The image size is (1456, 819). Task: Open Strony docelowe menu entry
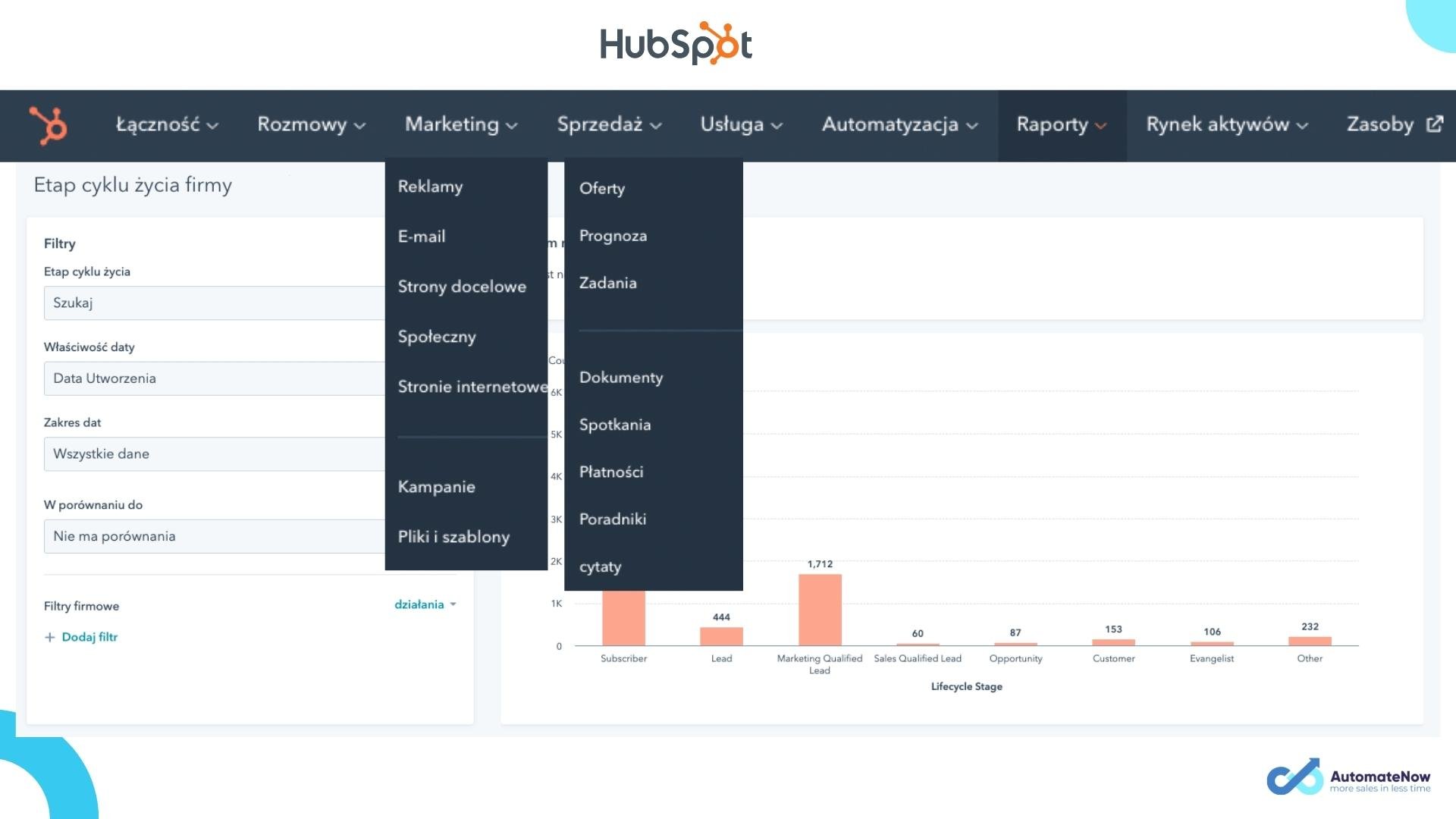tap(462, 287)
